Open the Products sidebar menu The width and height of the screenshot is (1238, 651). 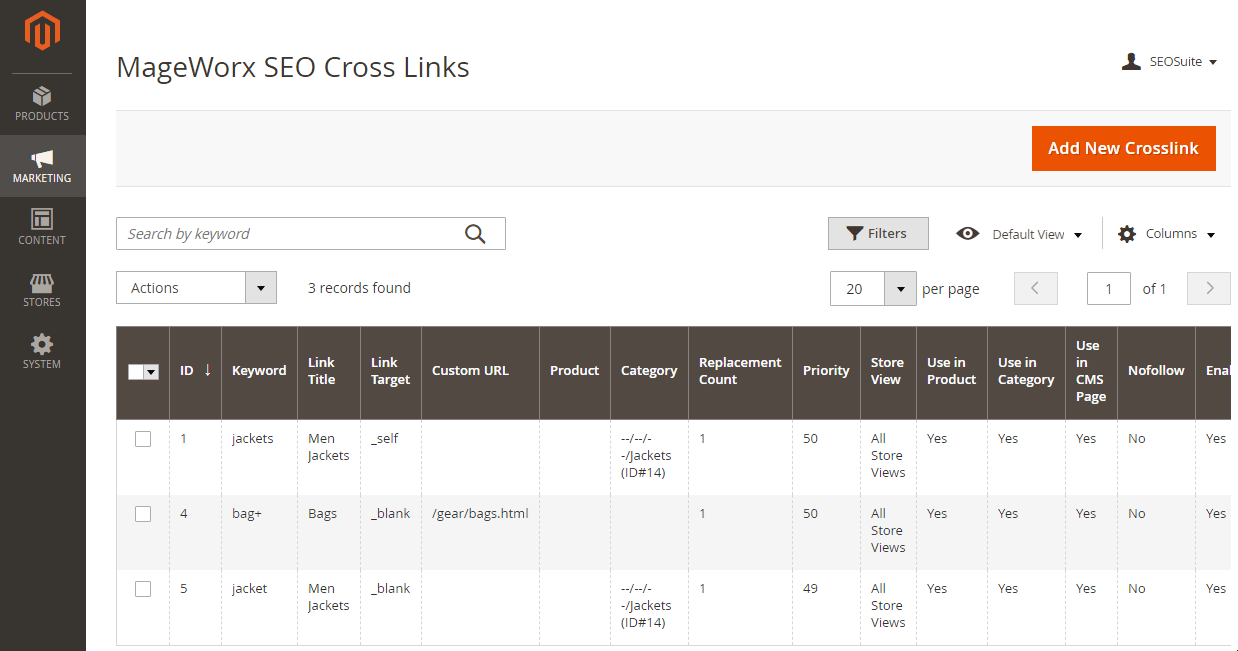tap(42, 104)
